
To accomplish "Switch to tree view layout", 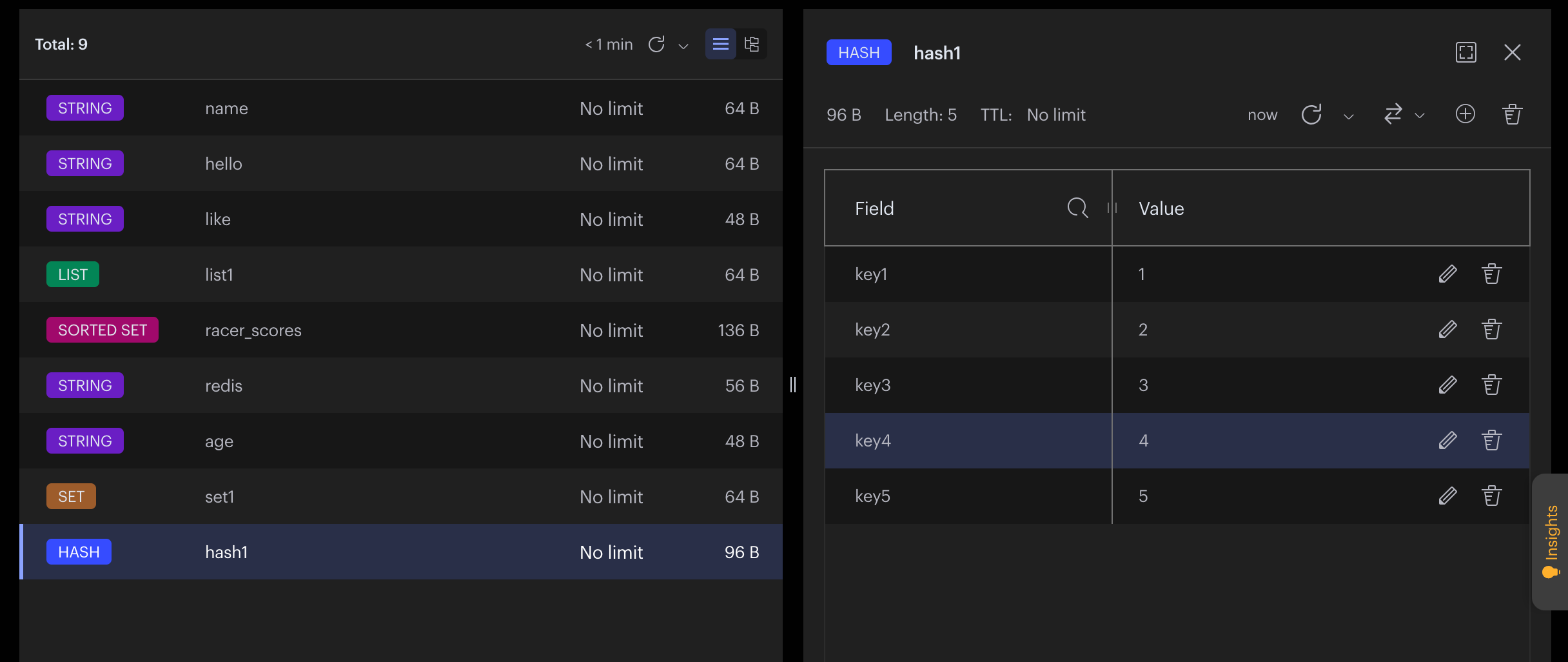I will 752,45.
